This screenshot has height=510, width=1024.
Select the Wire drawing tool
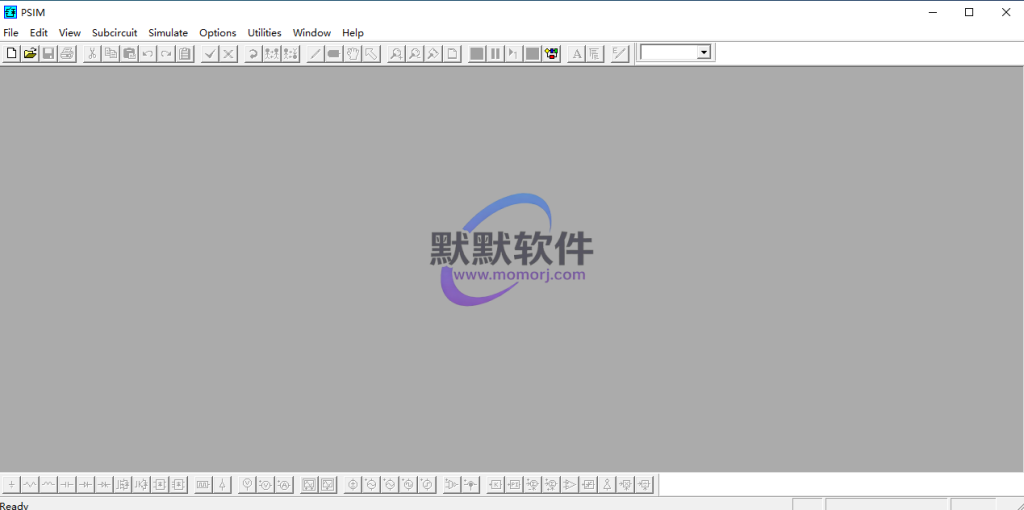315,54
